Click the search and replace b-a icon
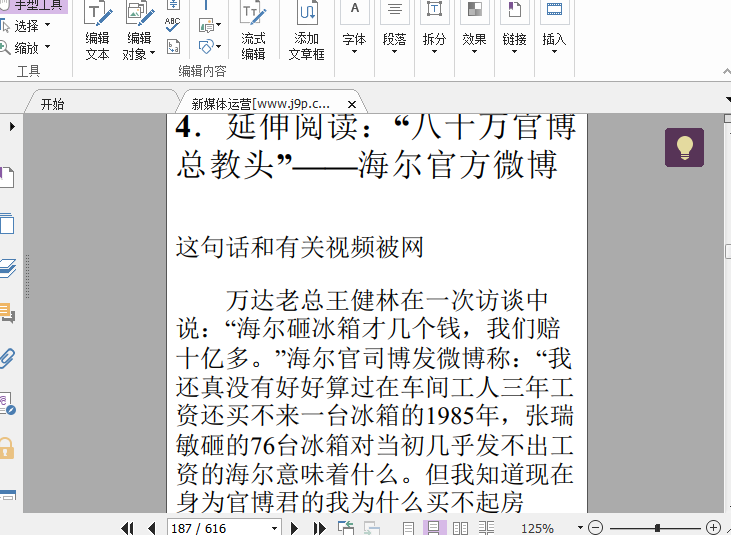The width and height of the screenshot is (731, 535). point(173,47)
